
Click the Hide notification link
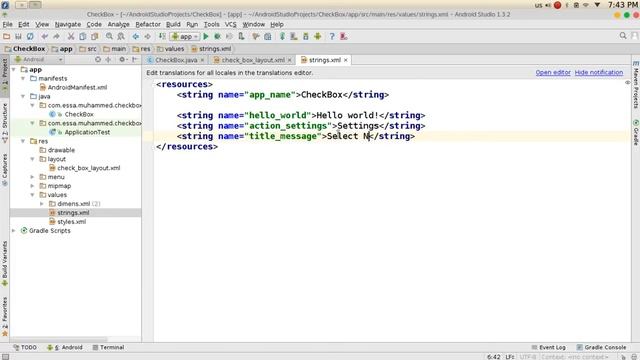coord(598,73)
